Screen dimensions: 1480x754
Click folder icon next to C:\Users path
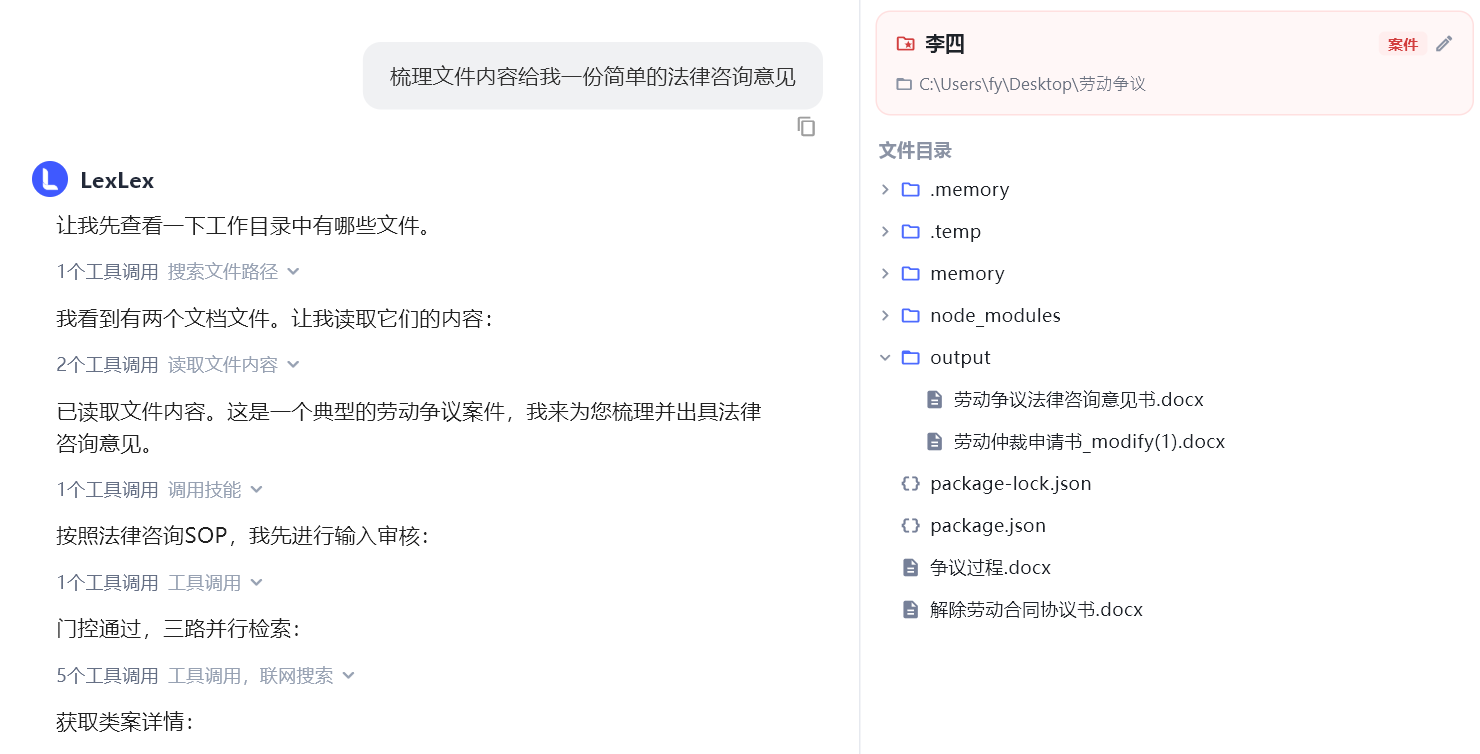(x=904, y=84)
